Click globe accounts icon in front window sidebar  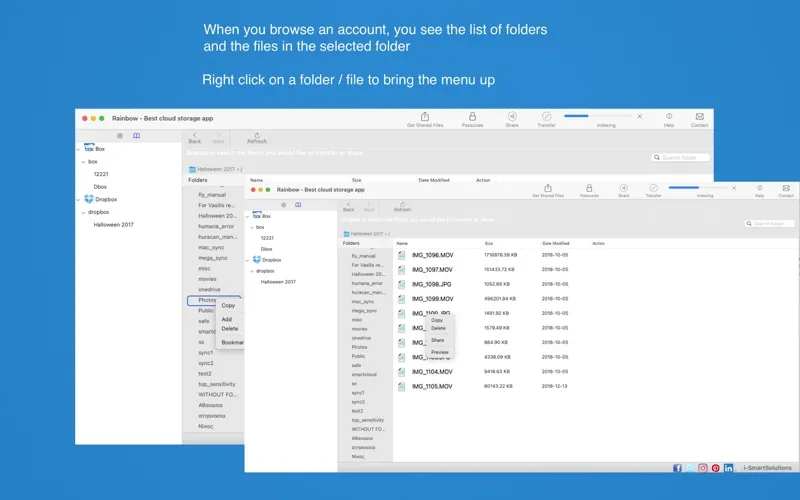coord(284,205)
